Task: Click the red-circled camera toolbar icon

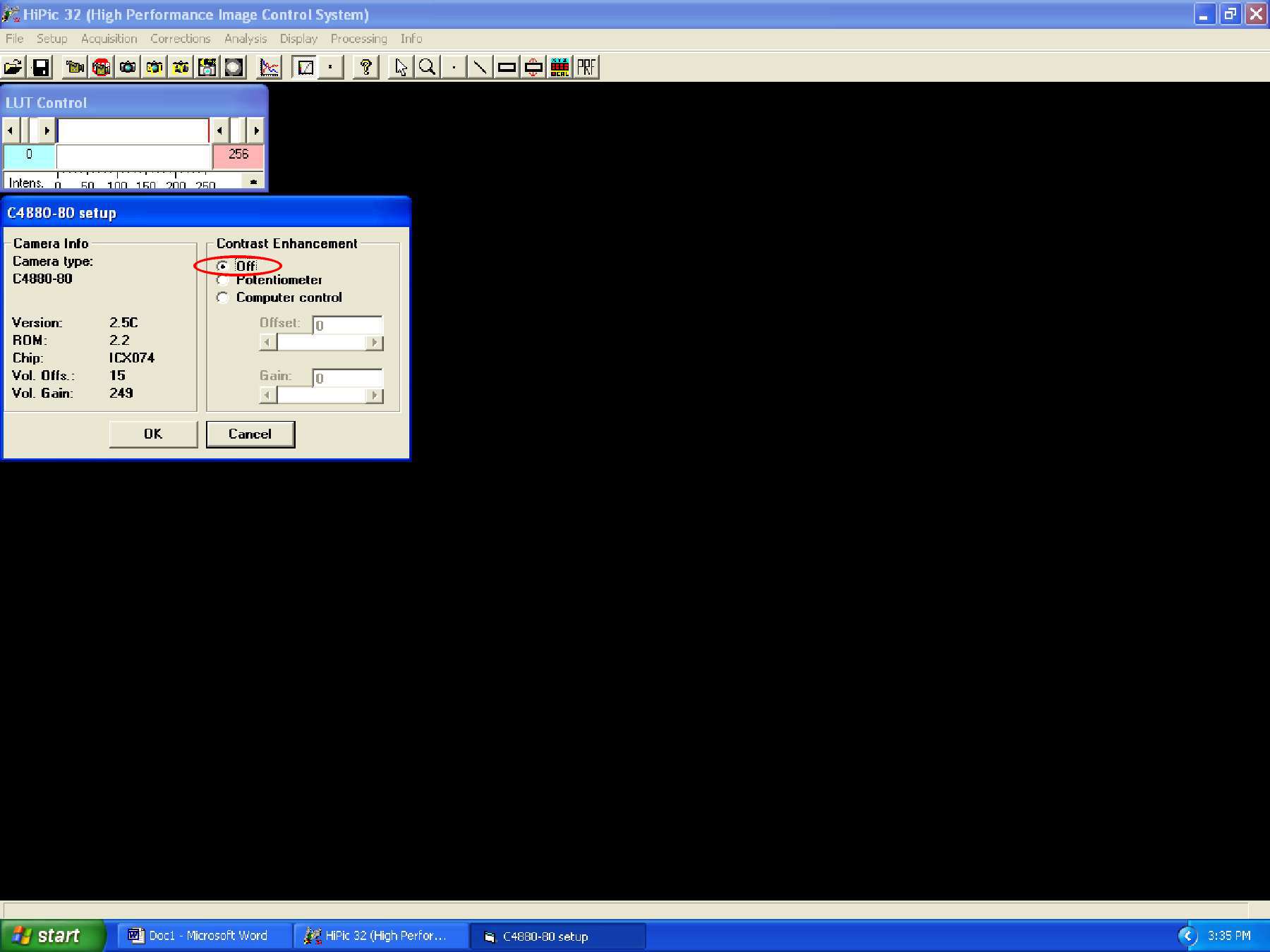Action: pos(101,67)
